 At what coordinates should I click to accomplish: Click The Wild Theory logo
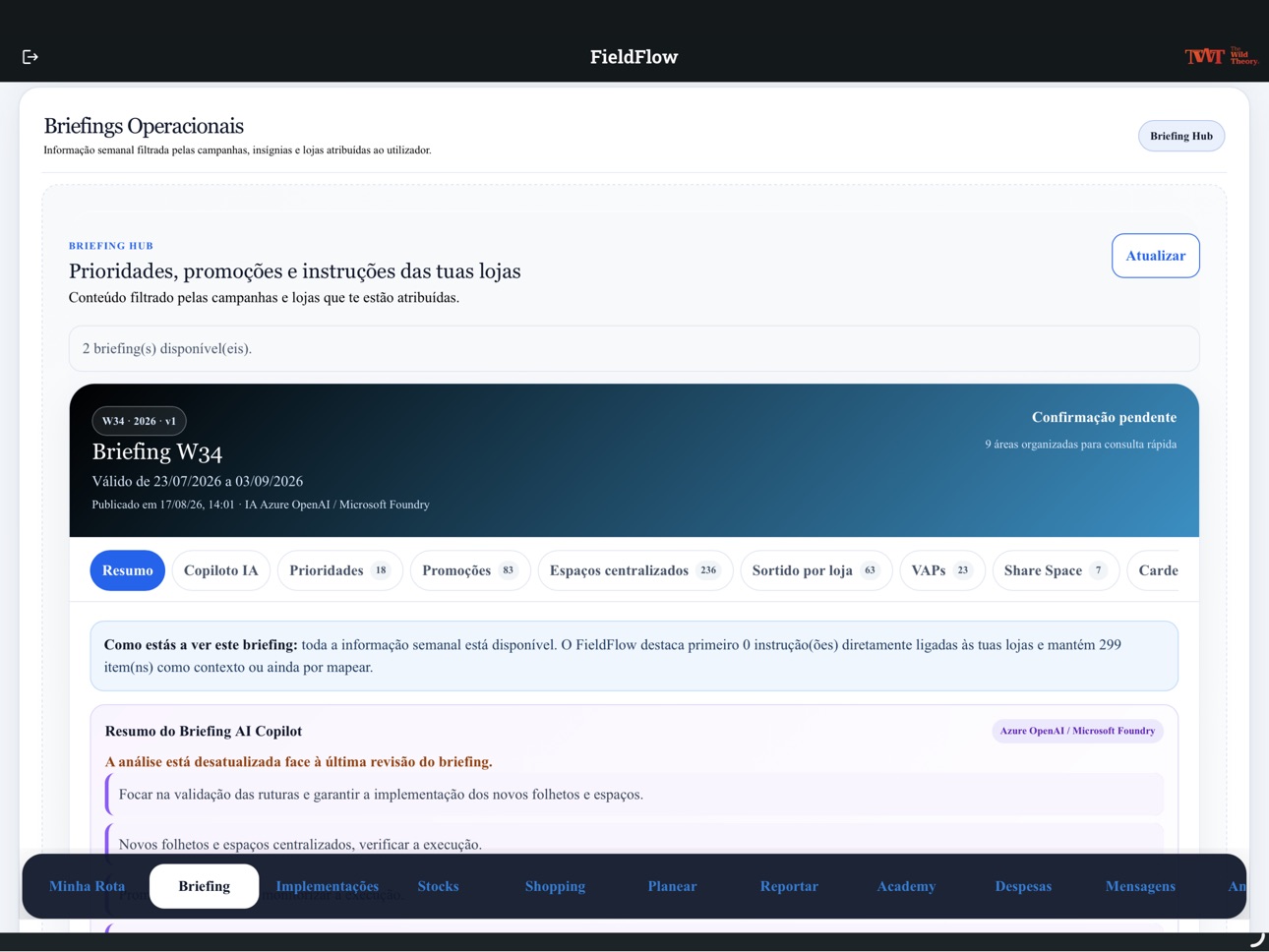click(1221, 56)
